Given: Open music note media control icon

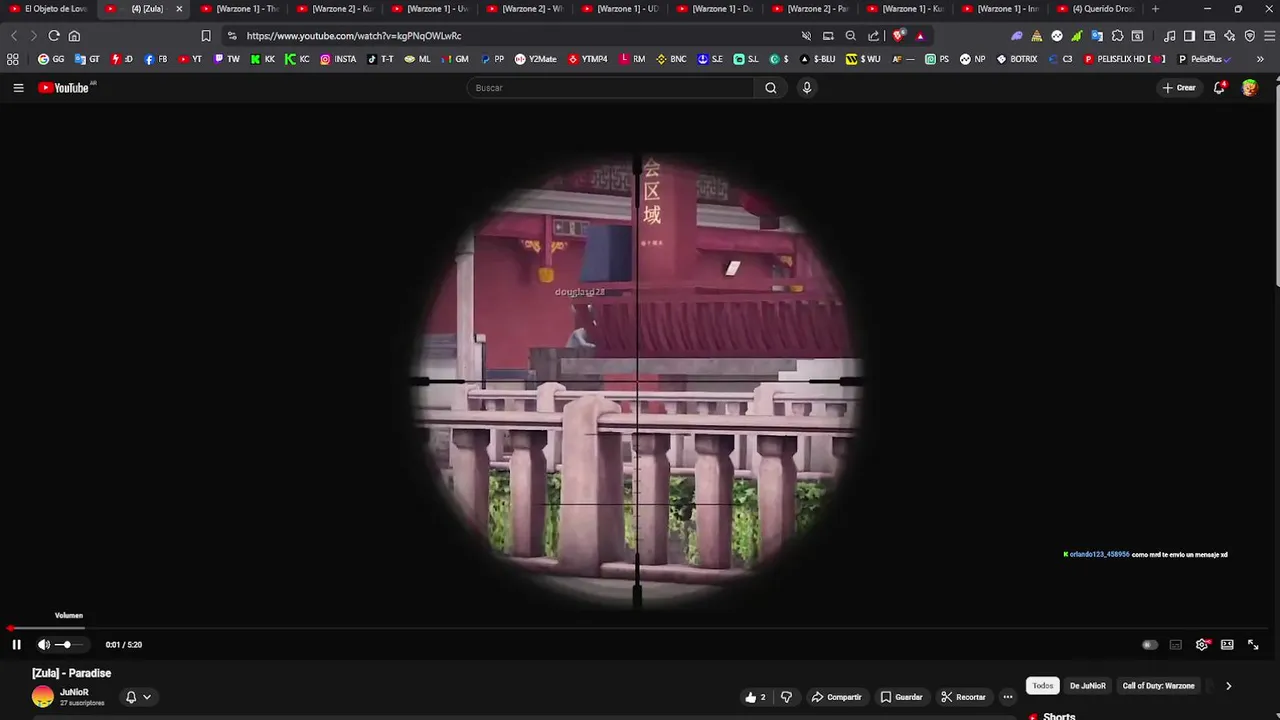Looking at the screenshot, I should click(x=1170, y=36).
